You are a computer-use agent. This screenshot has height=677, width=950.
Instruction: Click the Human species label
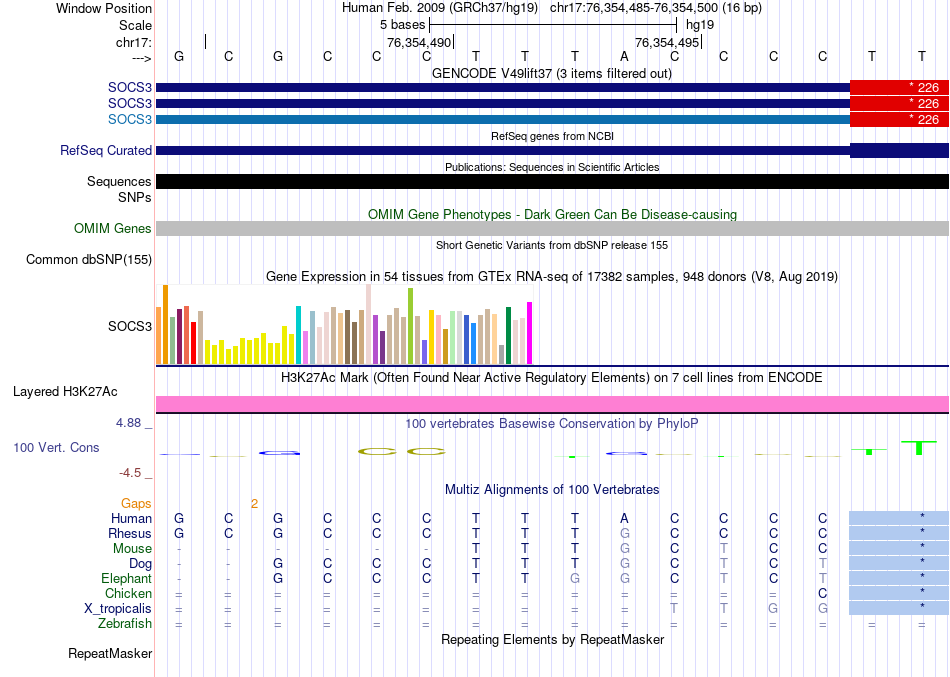coord(131,518)
